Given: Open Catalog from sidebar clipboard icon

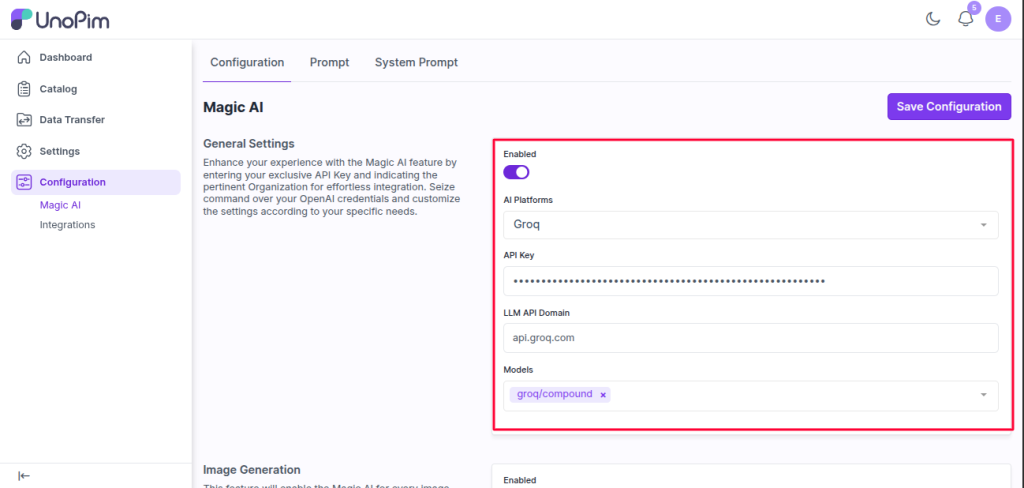Looking at the screenshot, I should coord(25,89).
